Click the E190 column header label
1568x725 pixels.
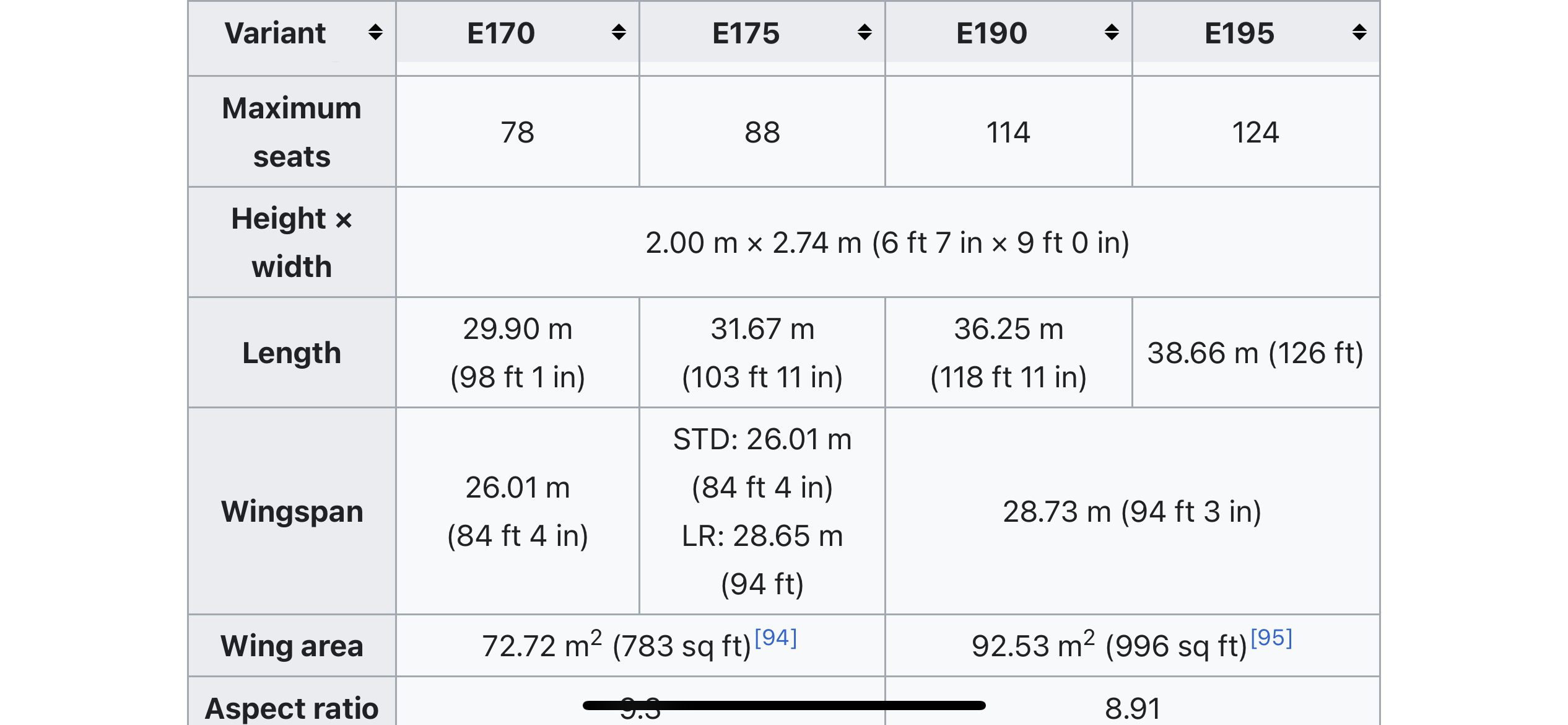click(x=991, y=33)
